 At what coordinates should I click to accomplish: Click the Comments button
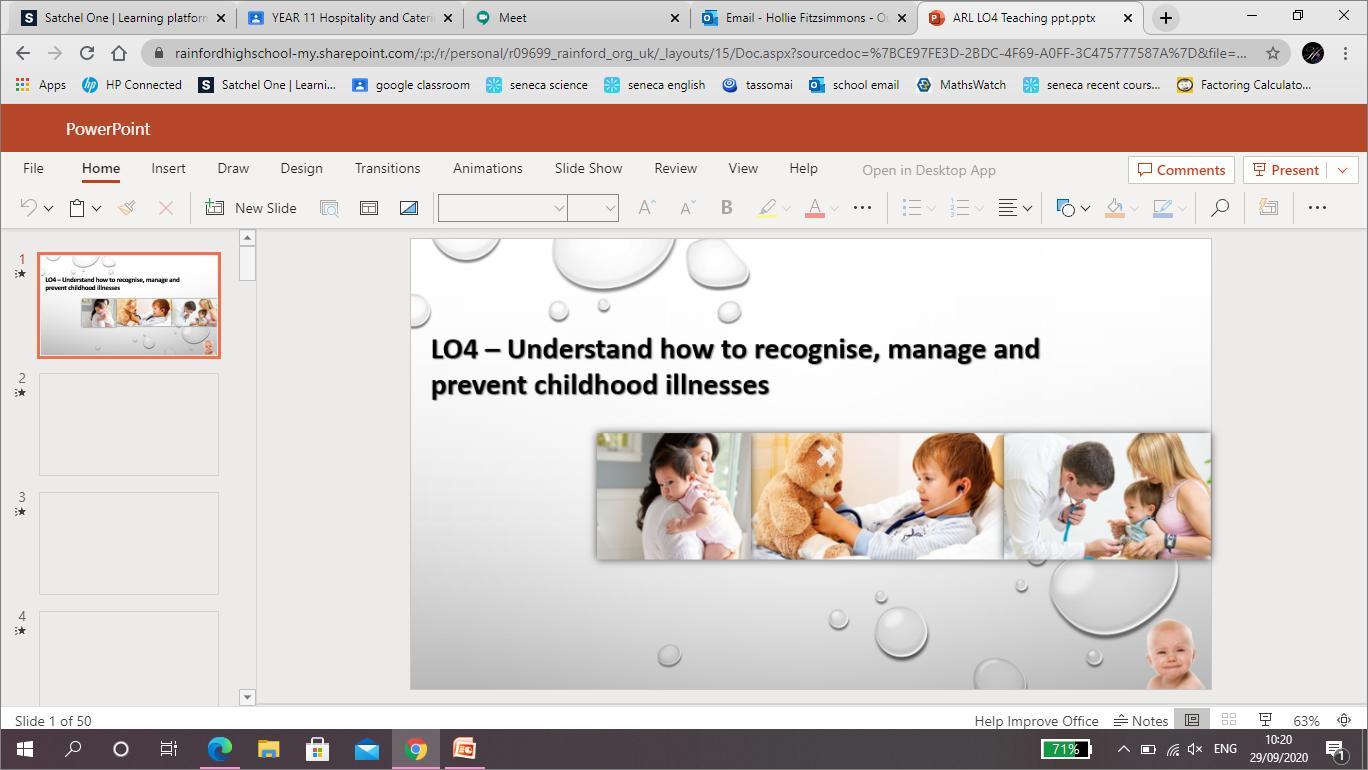[1181, 170]
